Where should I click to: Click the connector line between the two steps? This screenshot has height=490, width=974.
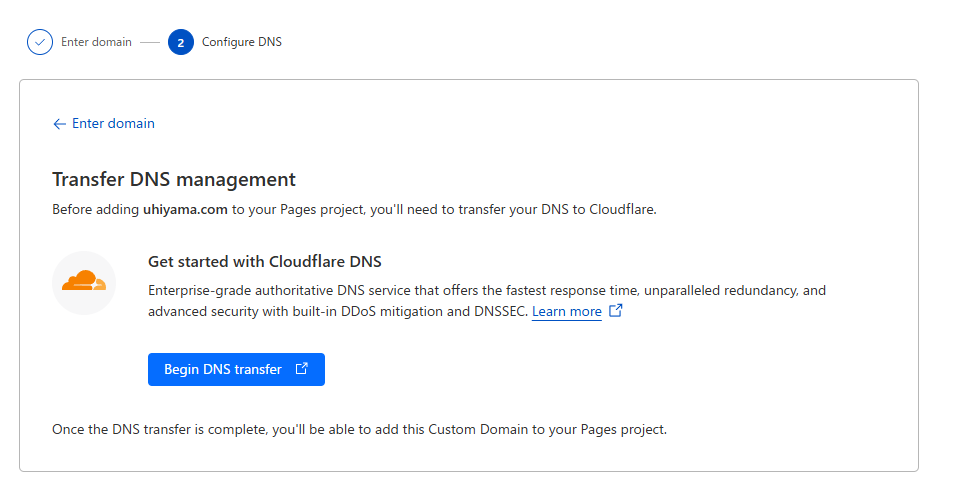click(x=150, y=43)
